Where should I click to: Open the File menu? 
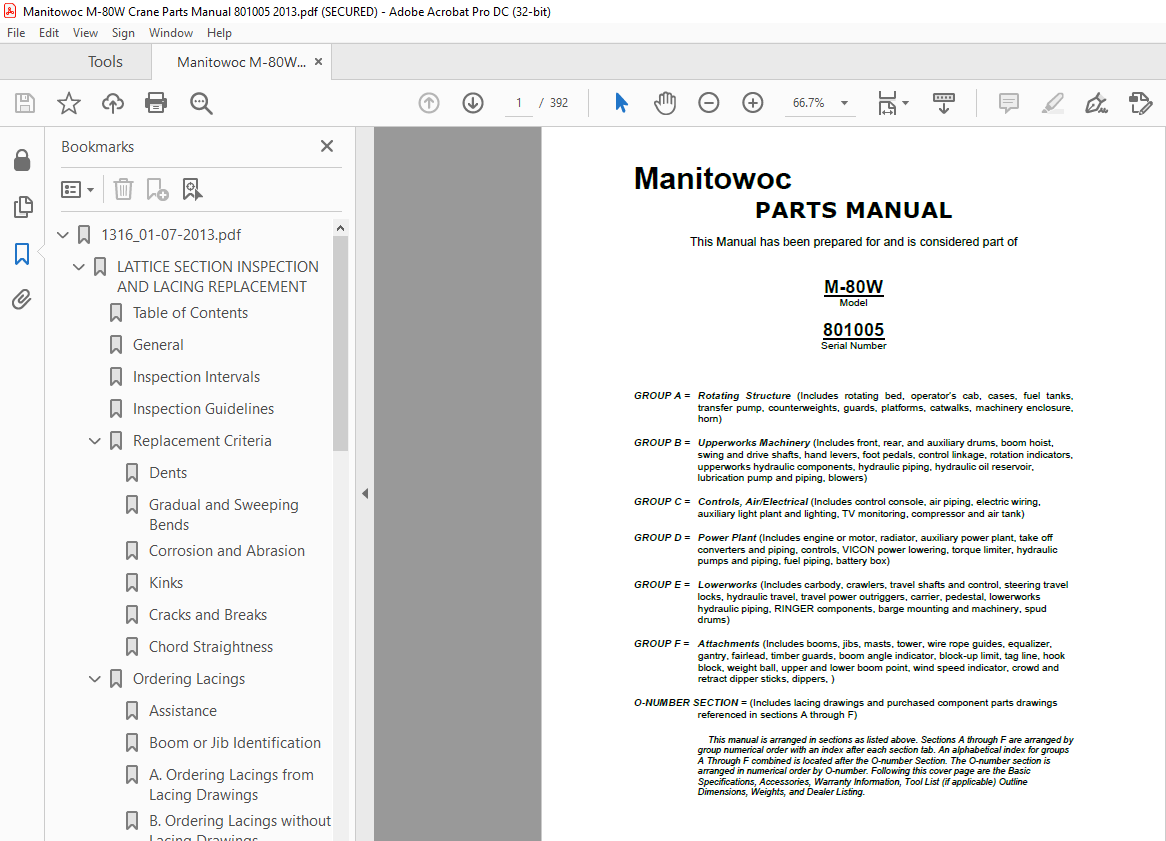[16, 33]
